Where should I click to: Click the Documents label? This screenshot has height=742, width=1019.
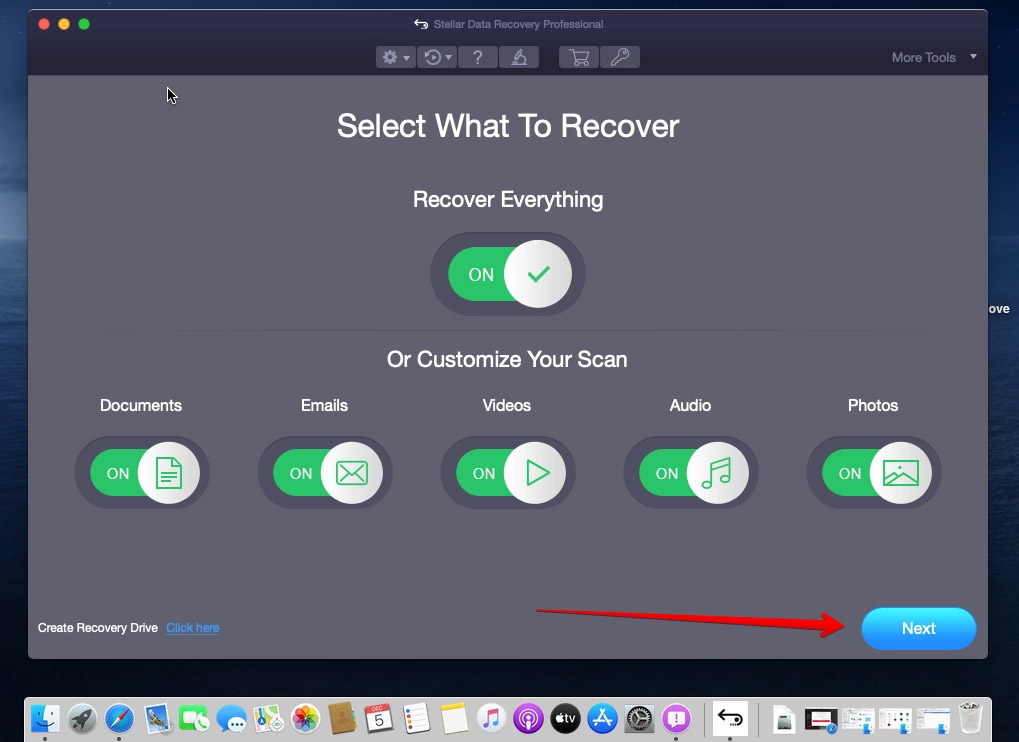click(x=141, y=405)
